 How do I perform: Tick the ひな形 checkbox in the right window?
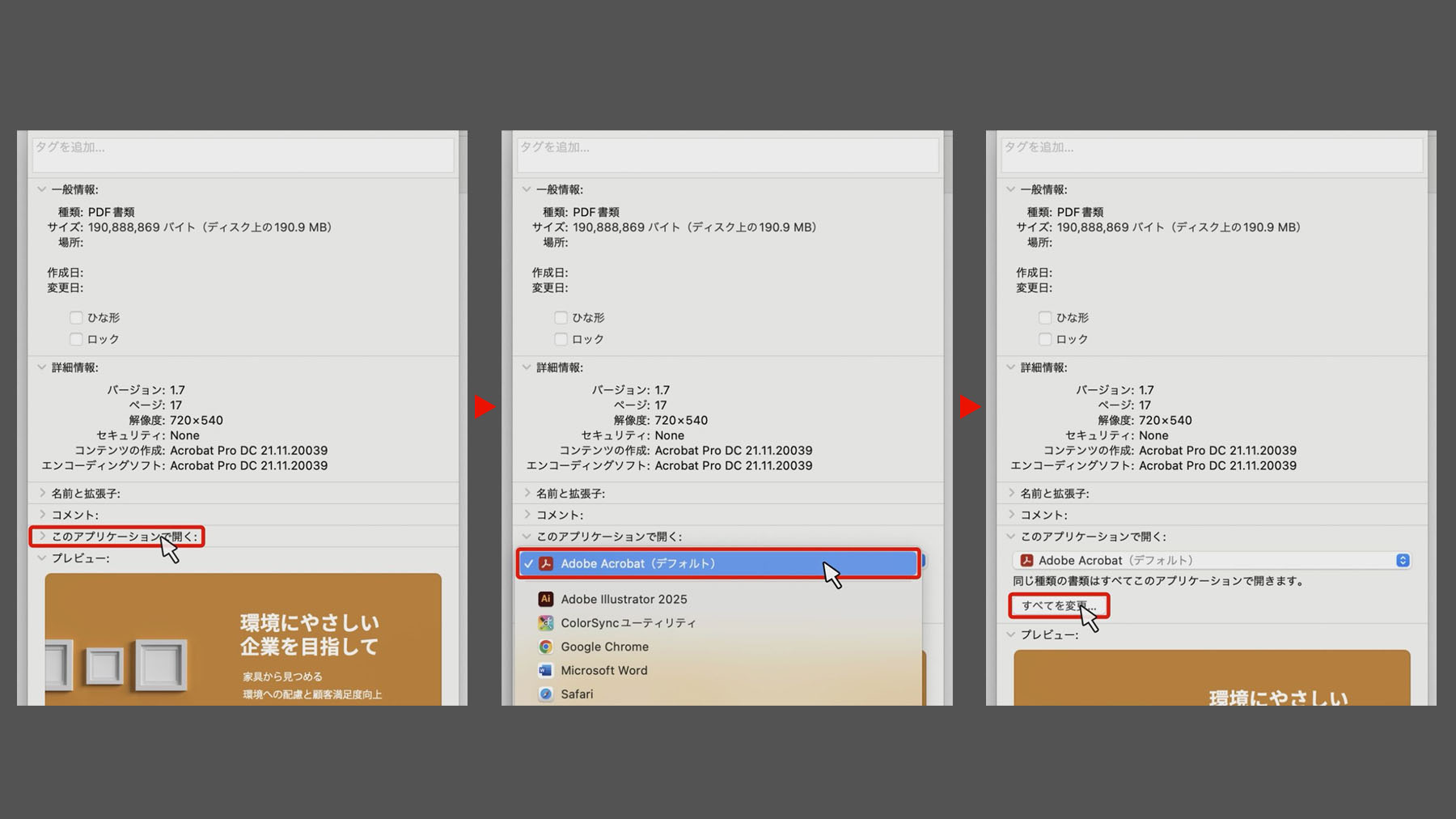click(1045, 318)
